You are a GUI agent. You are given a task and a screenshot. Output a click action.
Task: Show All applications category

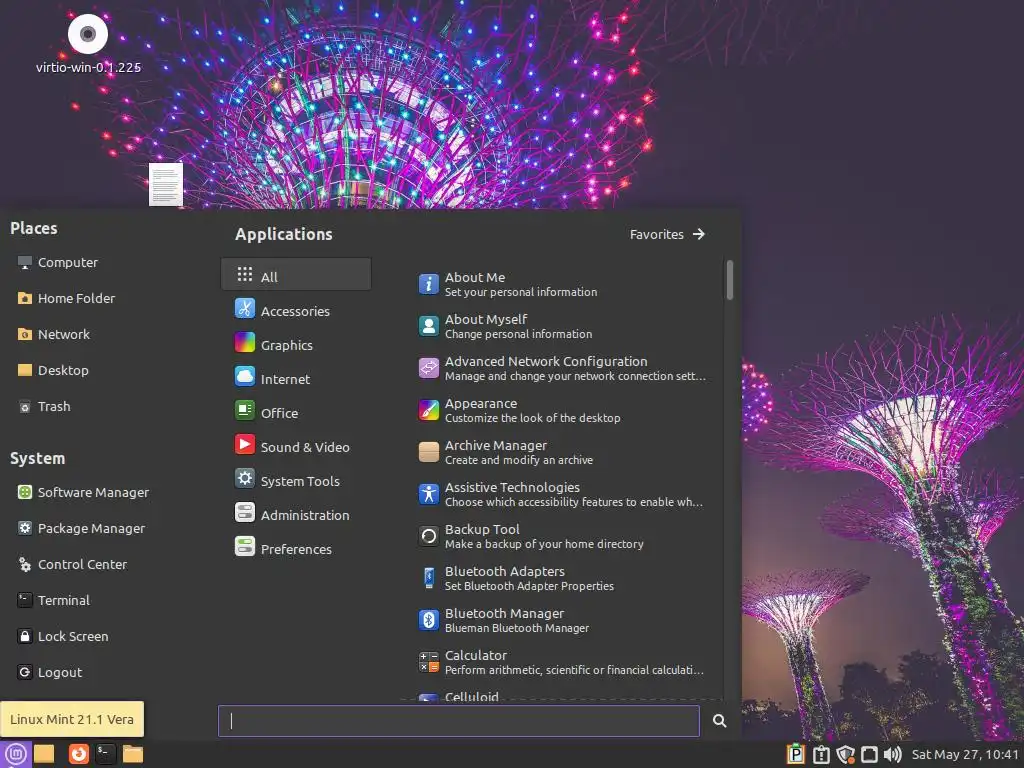coord(296,274)
